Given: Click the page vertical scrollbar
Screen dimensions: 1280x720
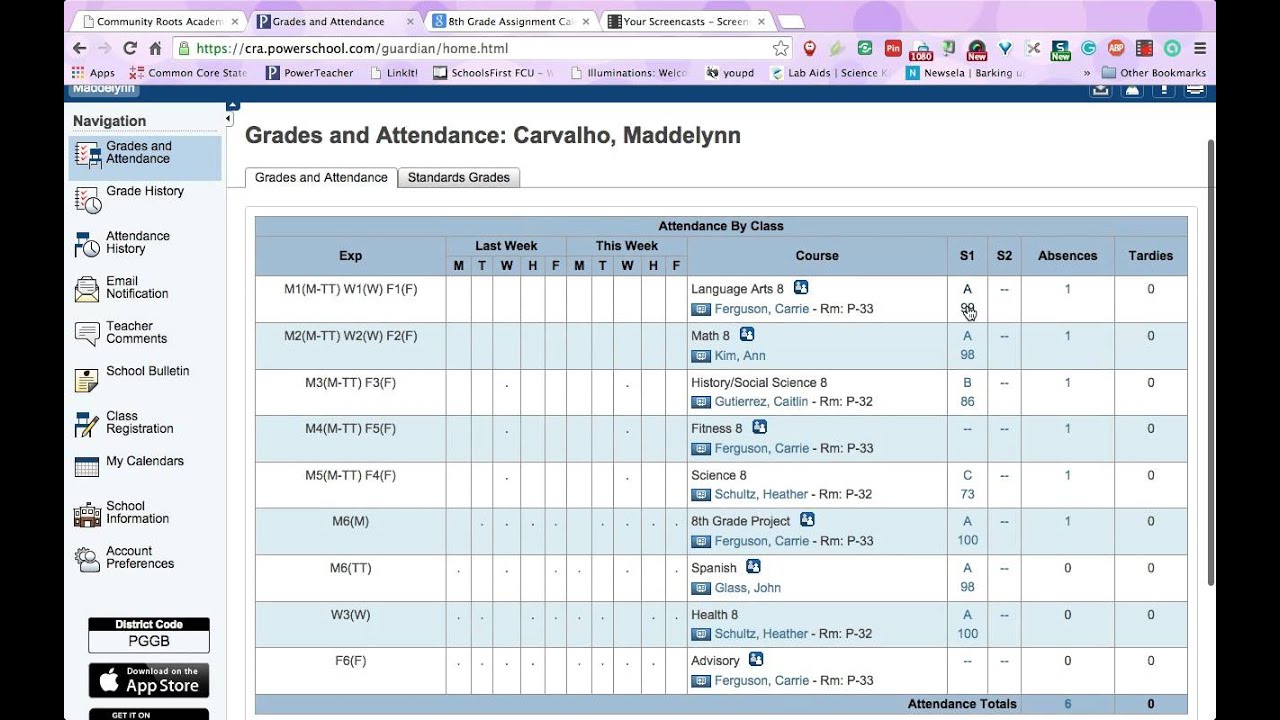Looking at the screenshot, I should (1211, 360).
